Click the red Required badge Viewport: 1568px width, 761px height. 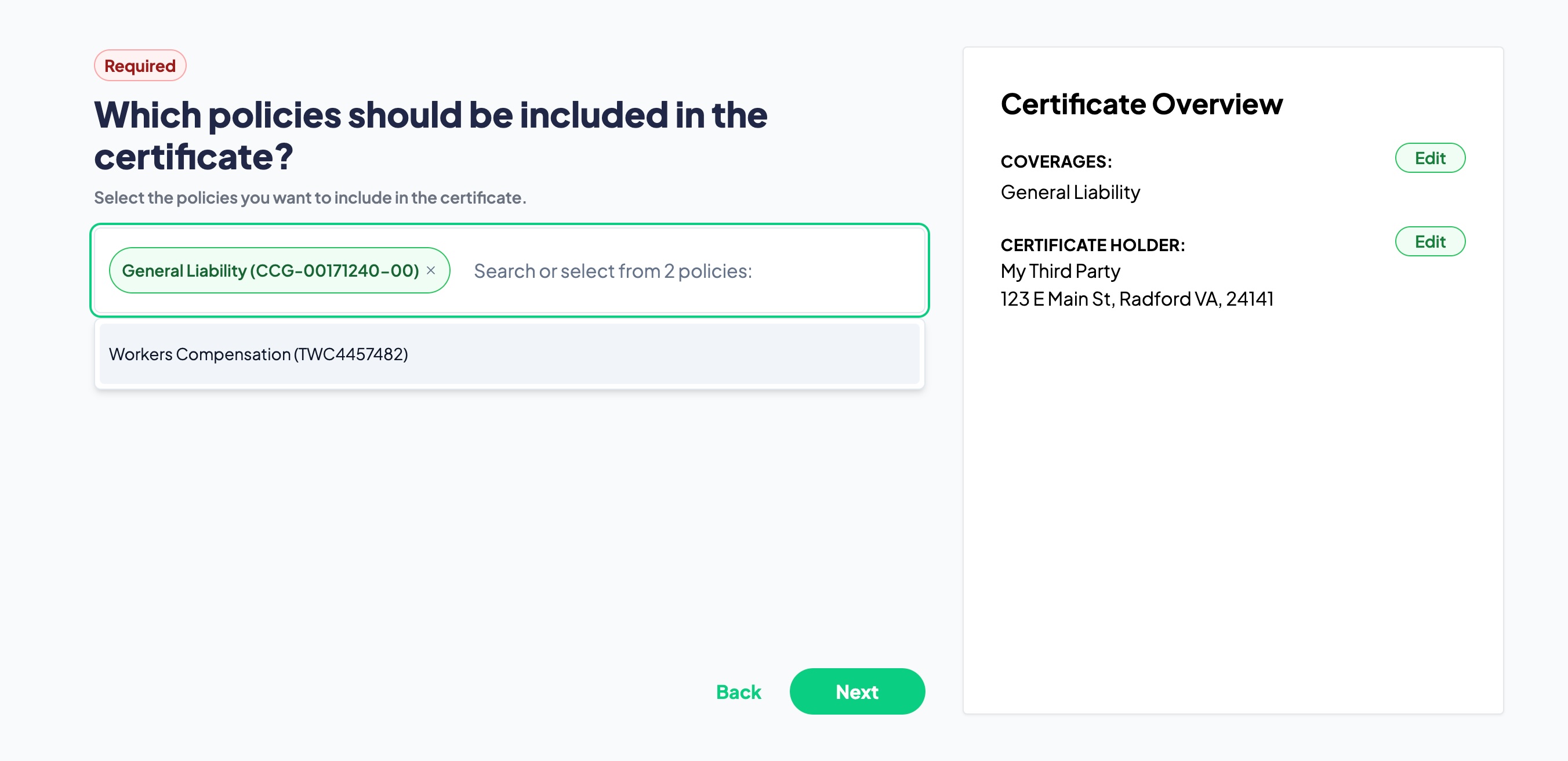tap(140, 66)
